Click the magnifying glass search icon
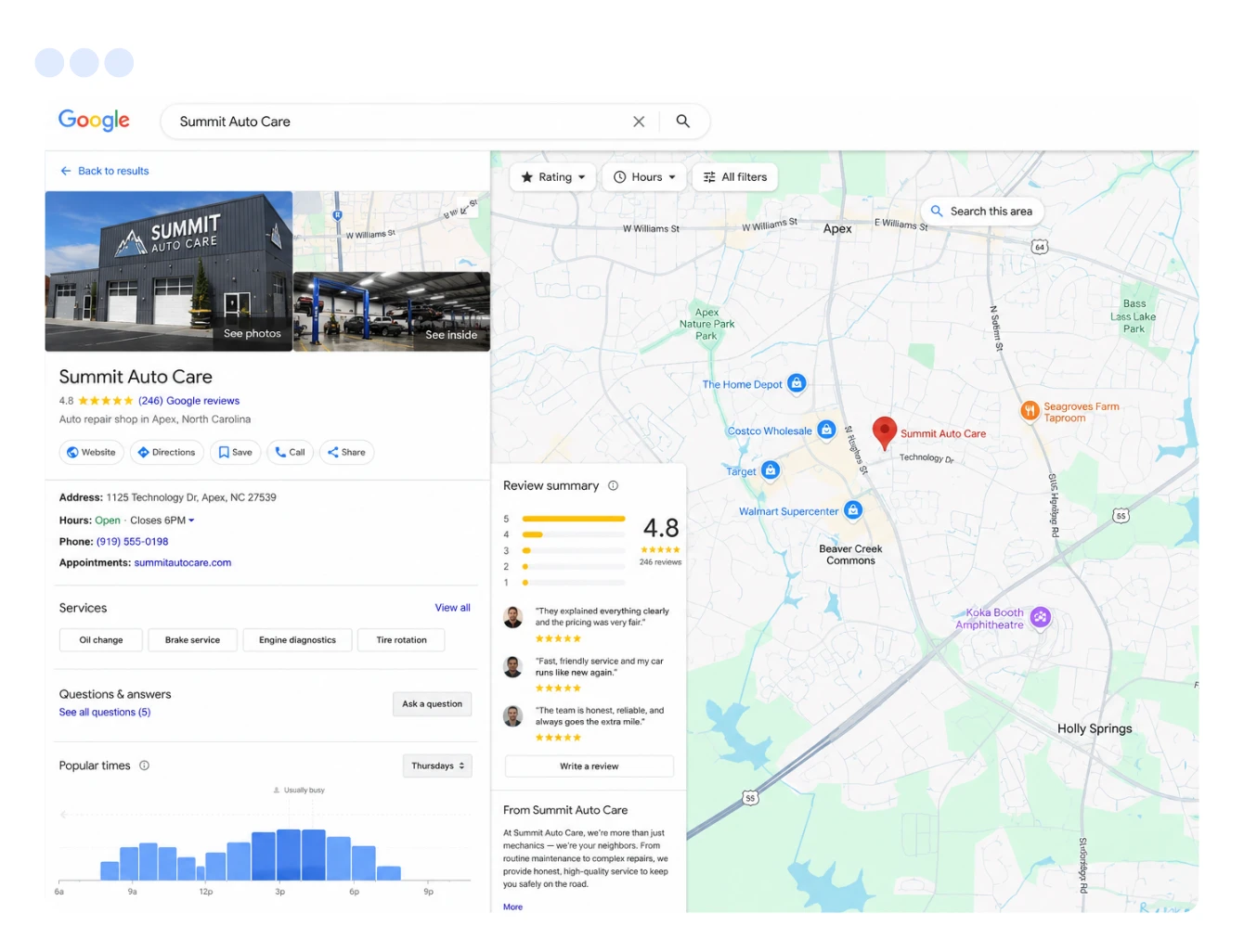 (x=683, y=122)
